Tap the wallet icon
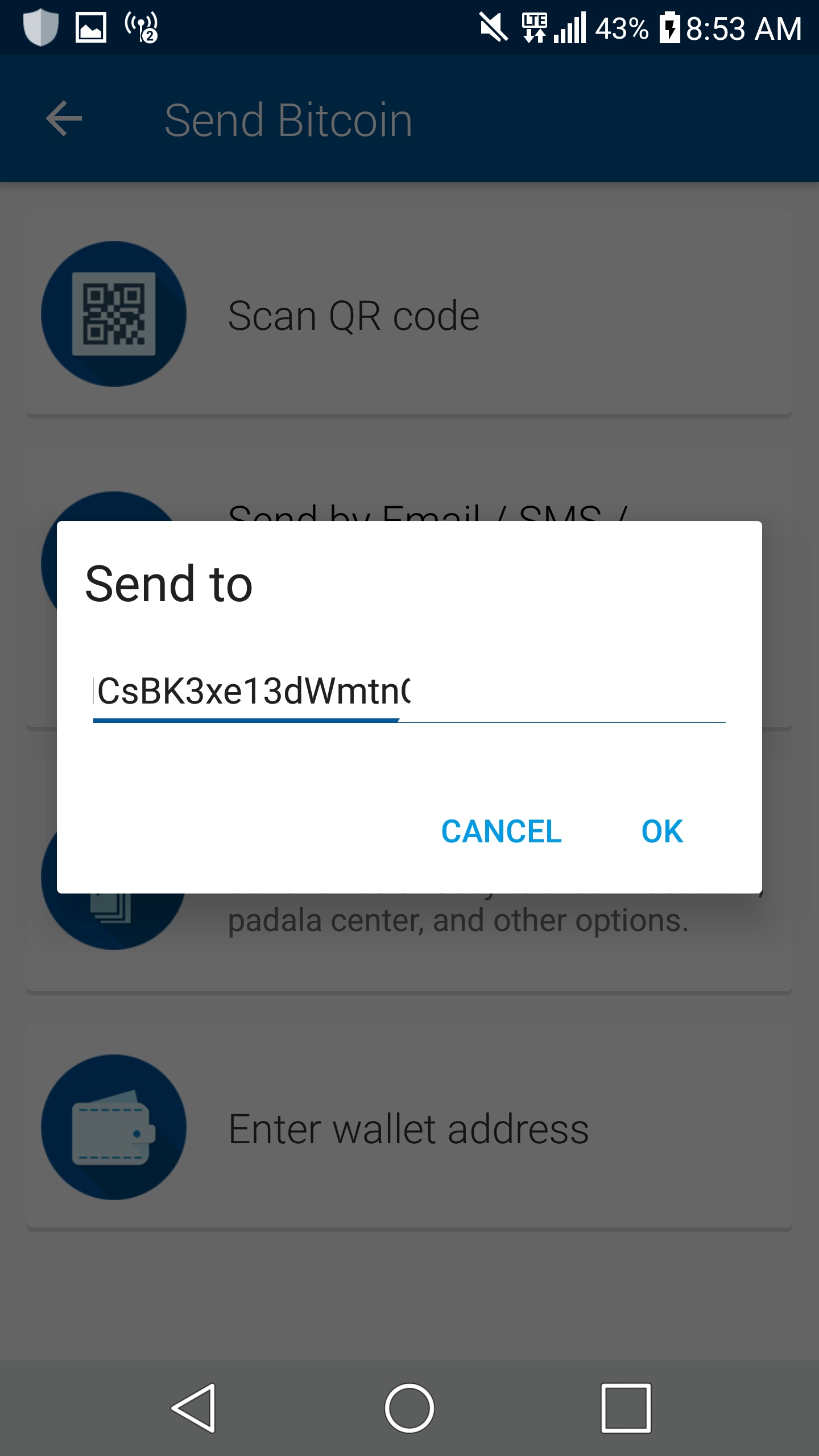819x1456 pixels. coord(114,1127)
